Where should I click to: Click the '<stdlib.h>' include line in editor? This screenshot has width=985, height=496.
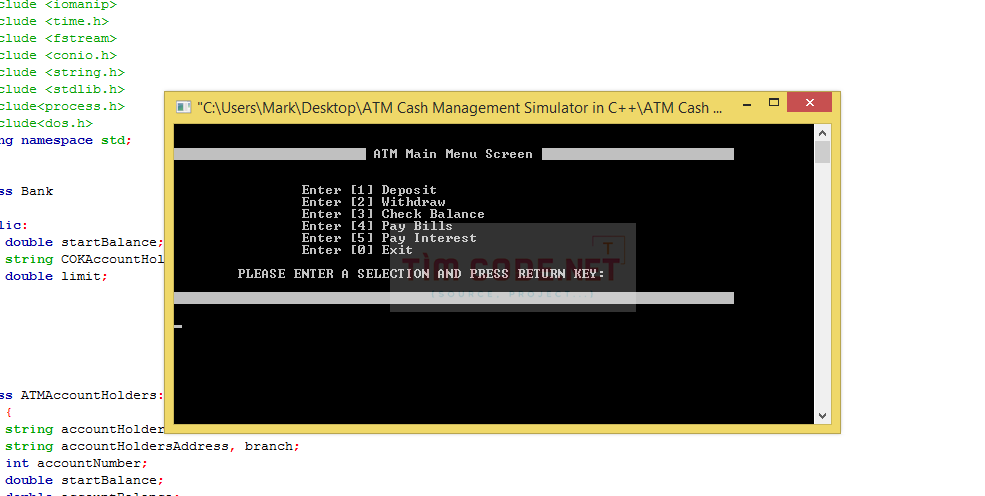(x=62, y=89)
